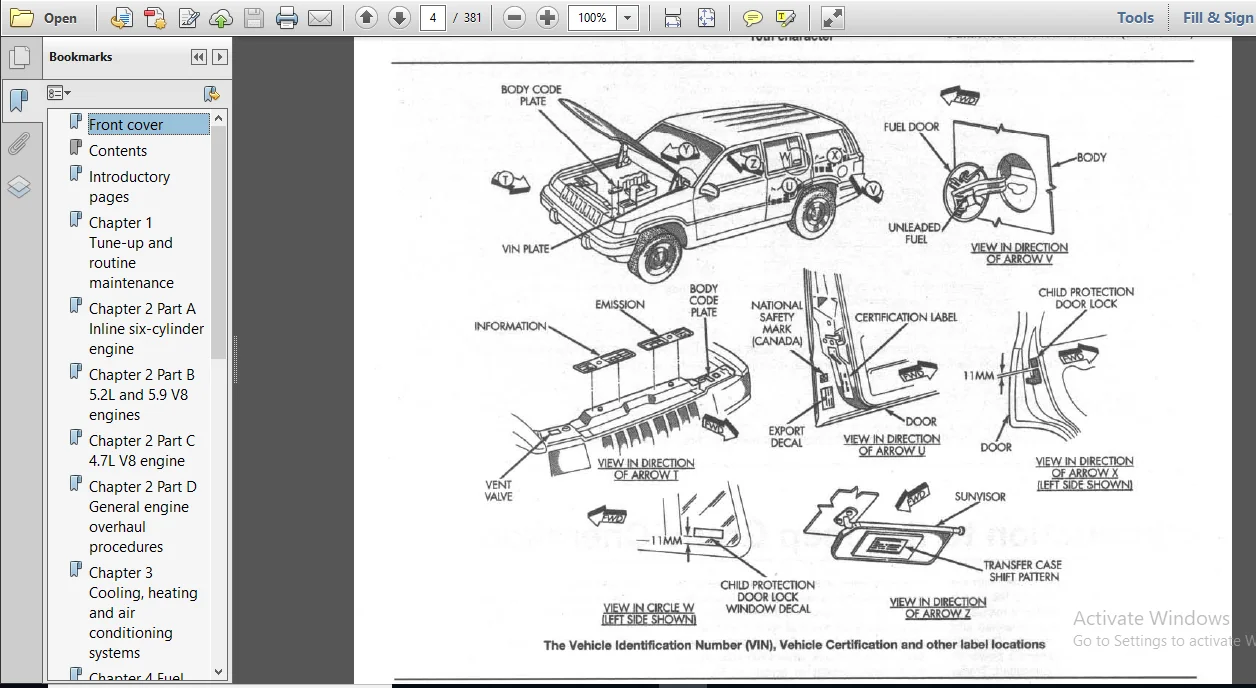The height and width of the screenshot is (688, 1256).
Task: Click the Upload to cloud icon
Action: (x=221, y=17)
